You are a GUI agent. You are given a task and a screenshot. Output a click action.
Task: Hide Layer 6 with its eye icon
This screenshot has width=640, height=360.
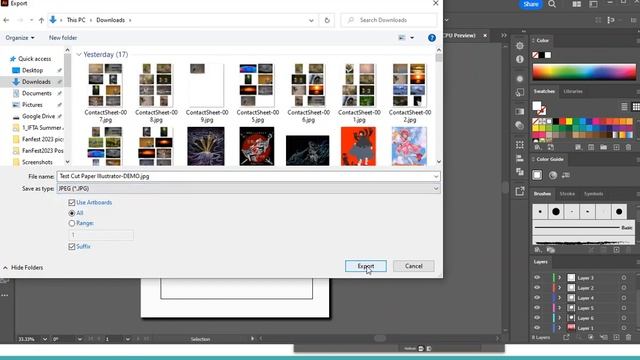point(537,318)
